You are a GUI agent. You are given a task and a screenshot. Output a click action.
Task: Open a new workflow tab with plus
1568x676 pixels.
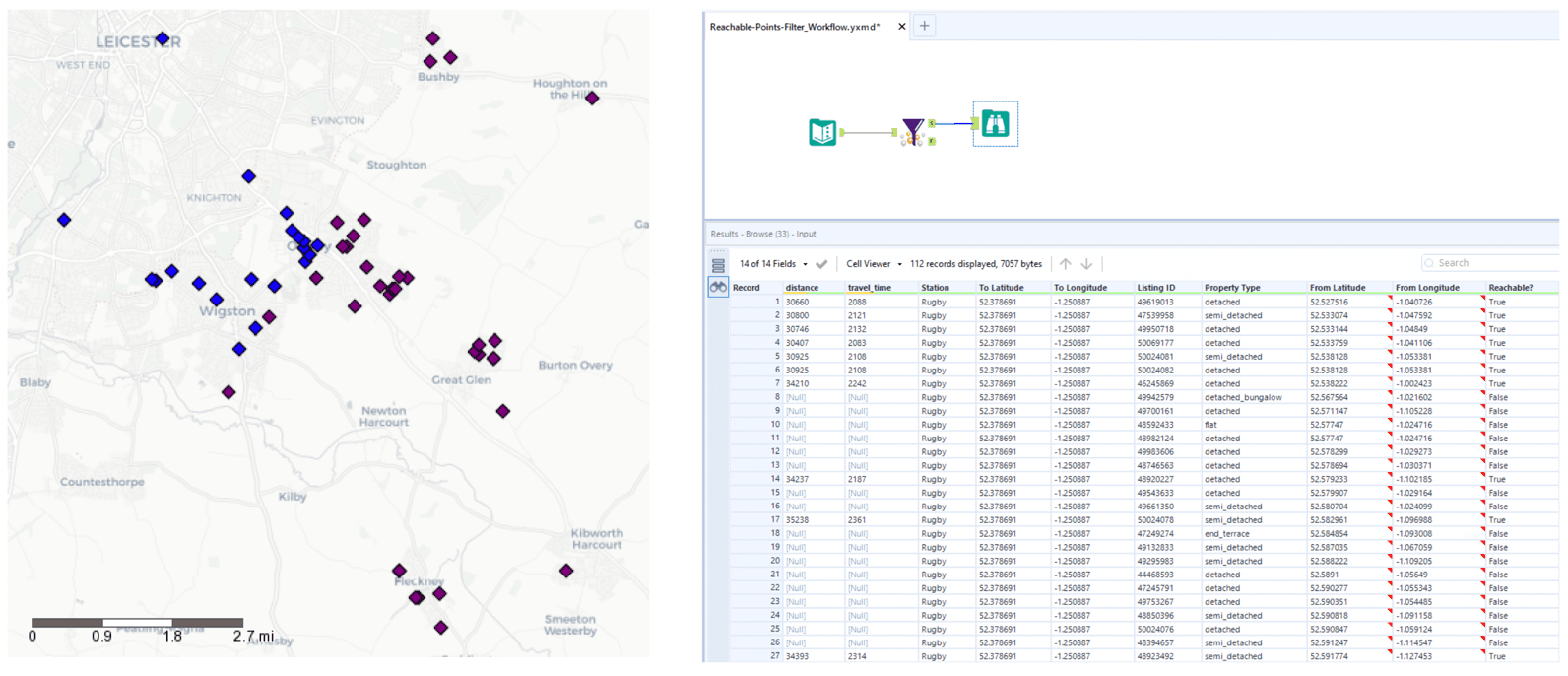tap(924, 27)
